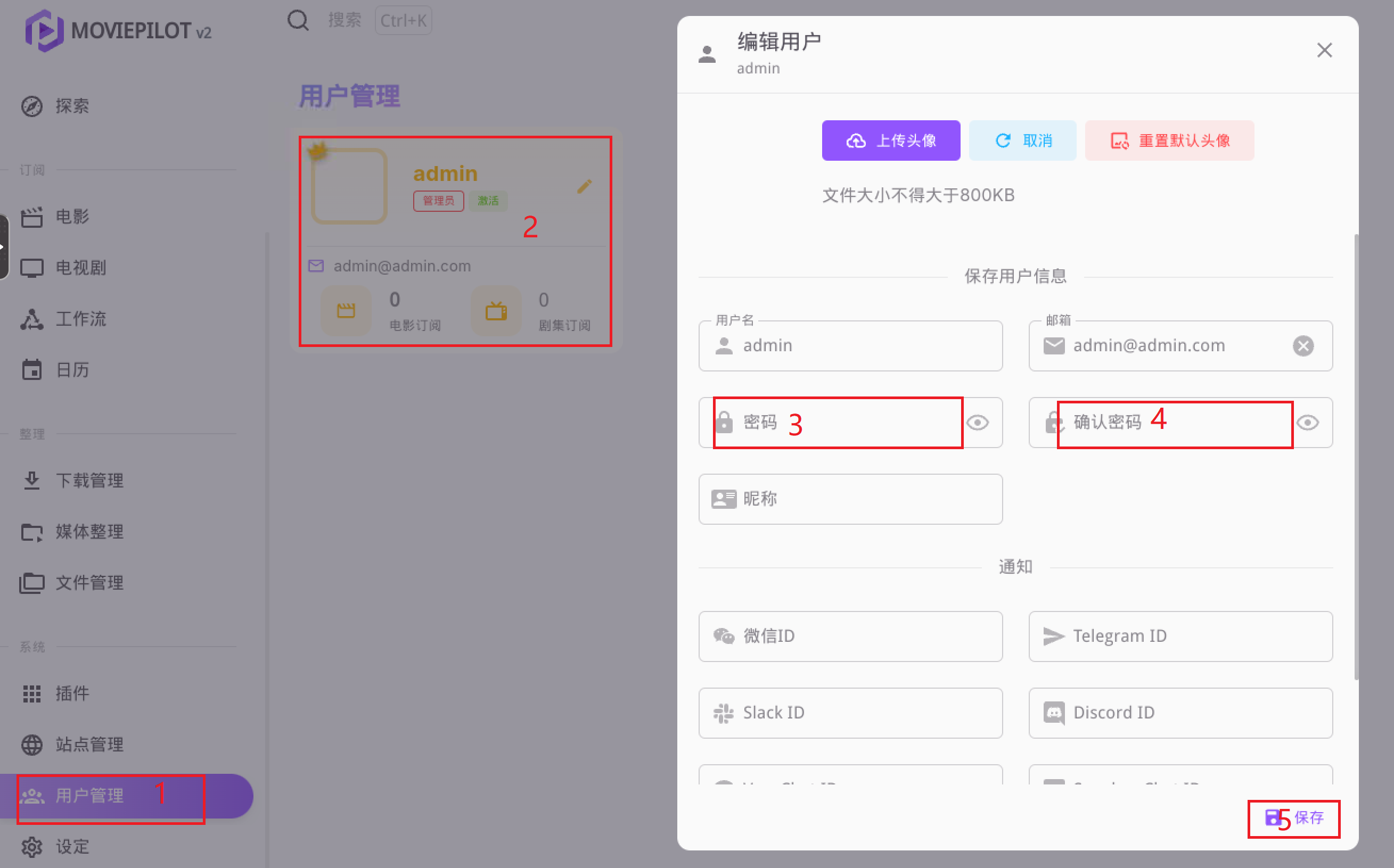Image resolution: width=1394 pixels, height=868 pixels.
Task: Click the clapperboard icon beside 电影
Action: click(31, 217)
